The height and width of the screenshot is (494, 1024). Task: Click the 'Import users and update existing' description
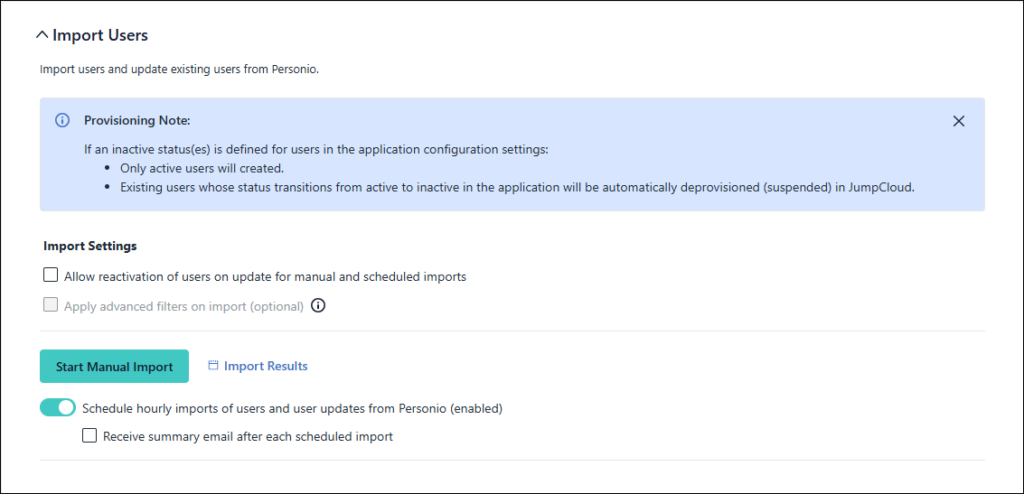tap(179, 70)
